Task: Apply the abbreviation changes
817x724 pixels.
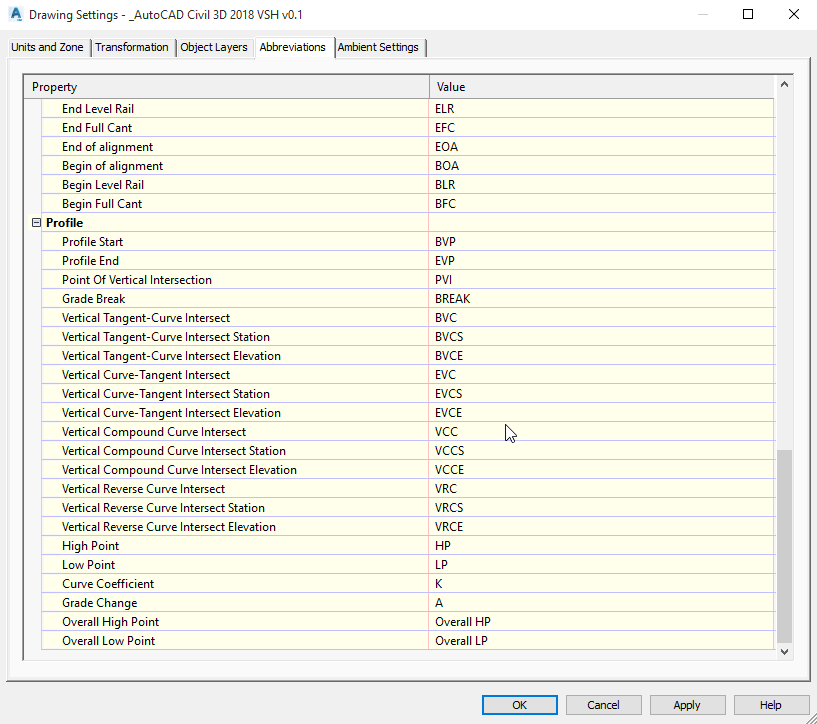Action: [x=687, y=704]
